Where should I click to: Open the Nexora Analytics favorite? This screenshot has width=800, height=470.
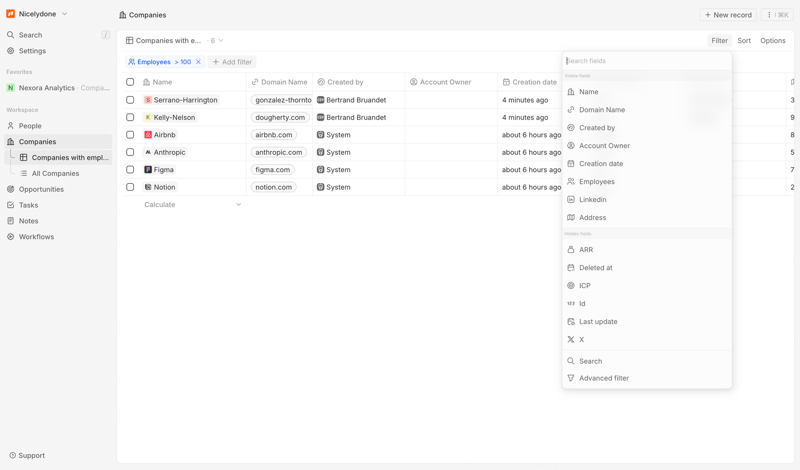point(58,88)
